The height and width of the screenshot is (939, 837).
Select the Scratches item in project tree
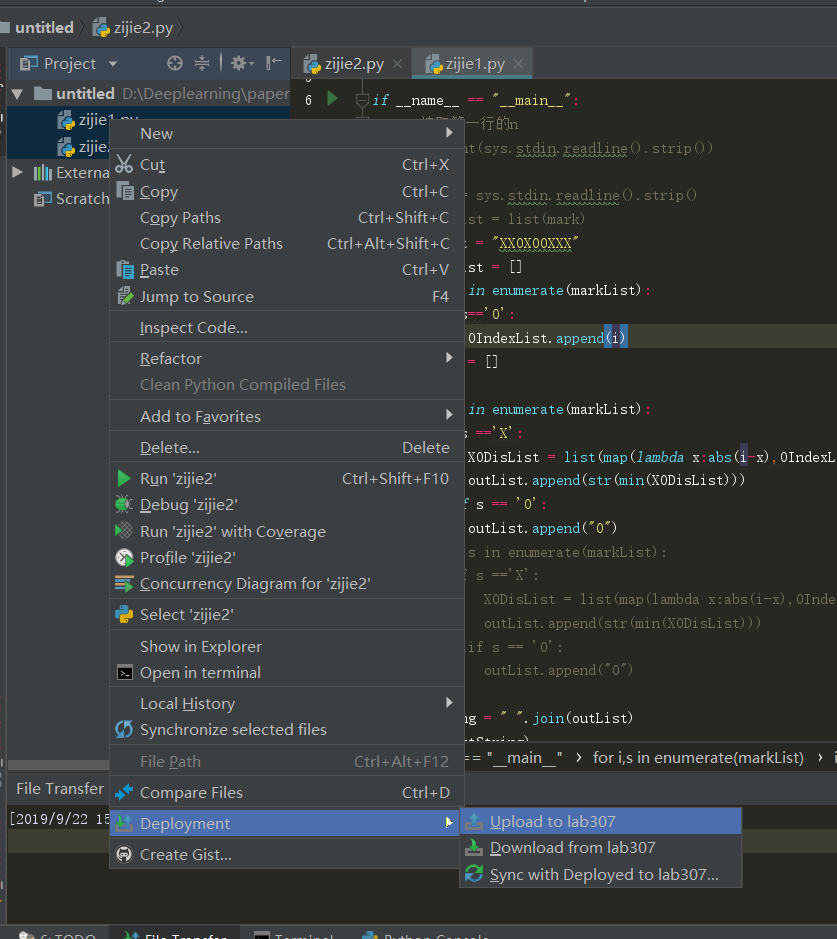72,199
